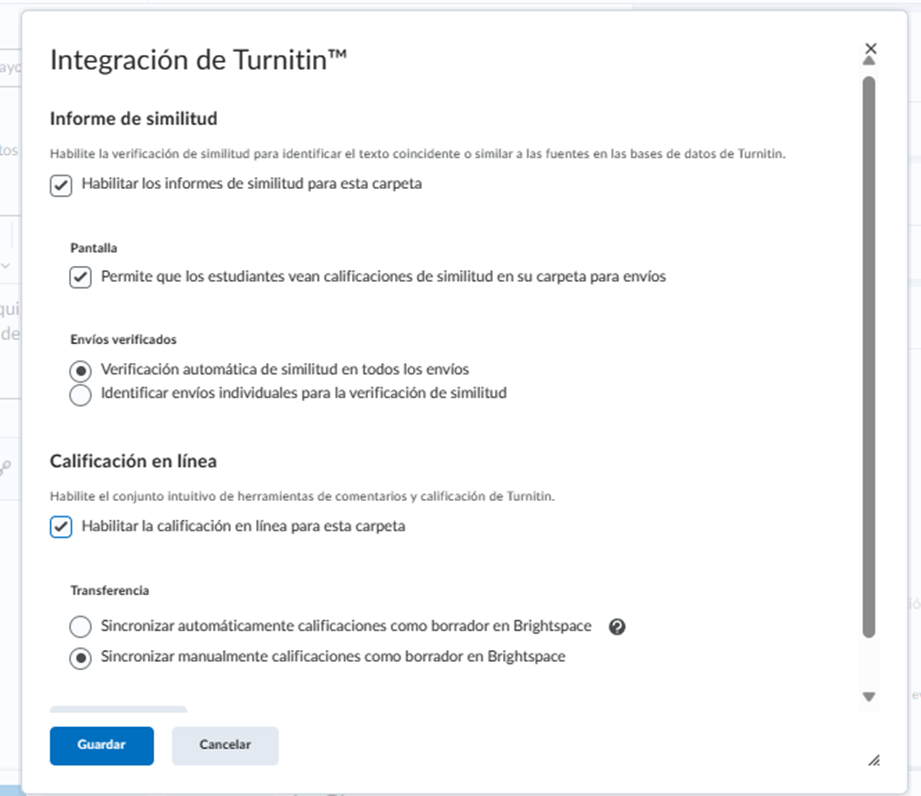This screenshot has width=921, height=796.
Task: Click the Informe de similitud section heading
Action: click(x=136, y=118)
